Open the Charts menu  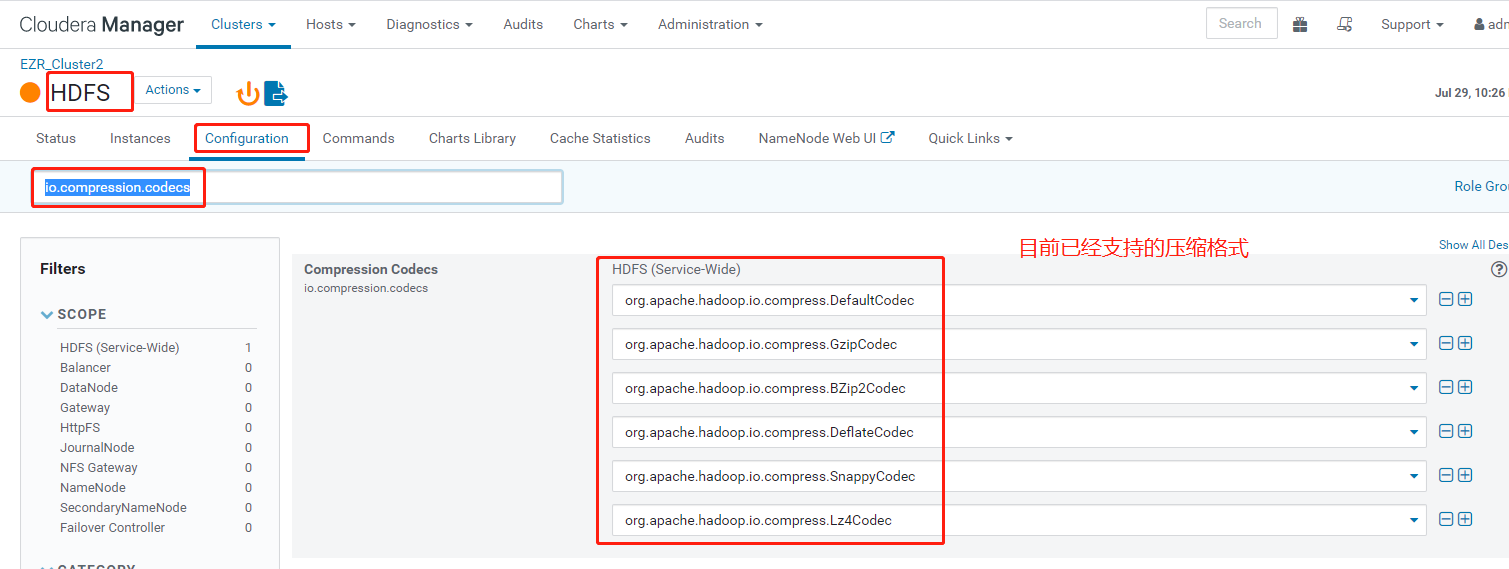[601, 24]
